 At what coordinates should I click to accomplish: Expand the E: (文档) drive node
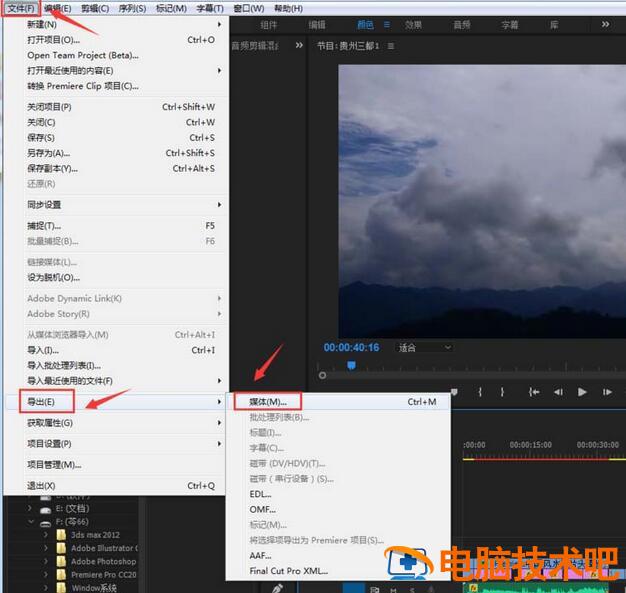click(30, 508)
